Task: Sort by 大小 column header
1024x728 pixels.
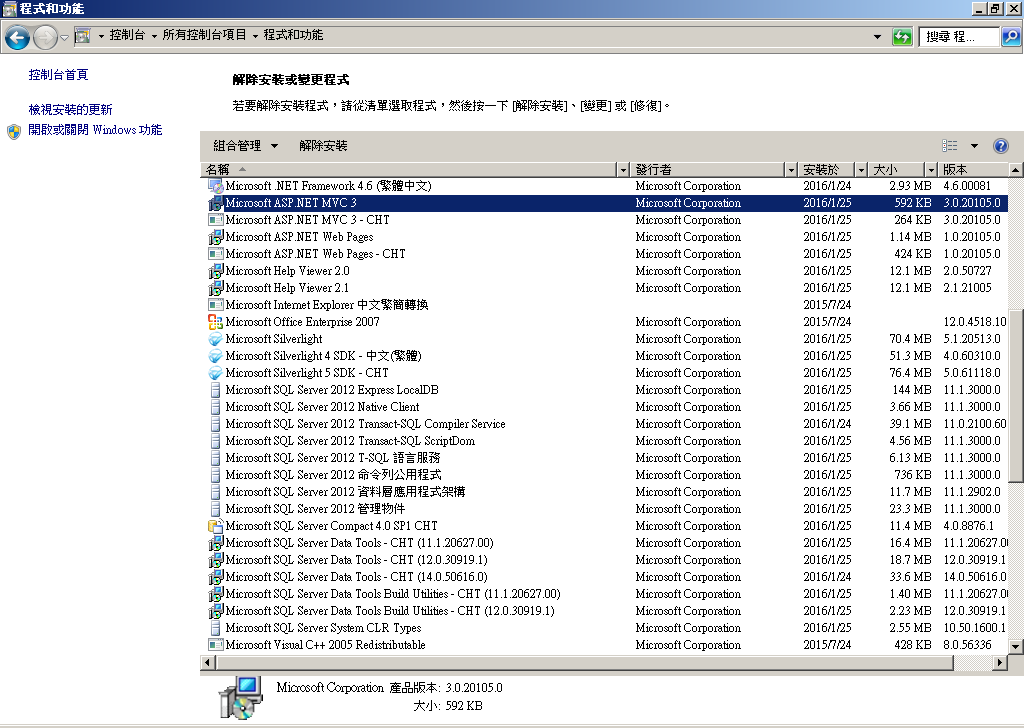Action: click(x=897, y=170)
